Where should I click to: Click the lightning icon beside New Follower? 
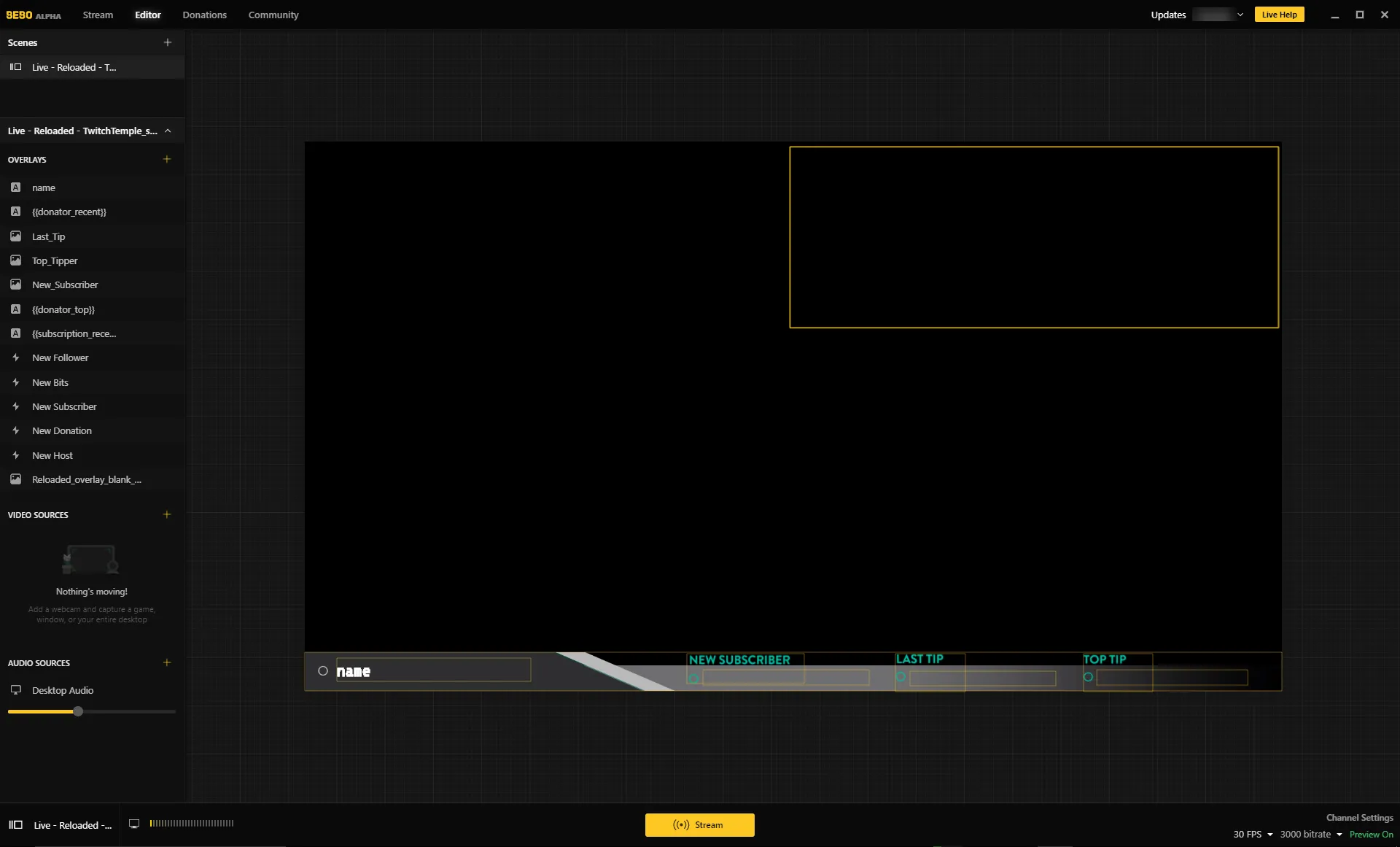(16, 357)
